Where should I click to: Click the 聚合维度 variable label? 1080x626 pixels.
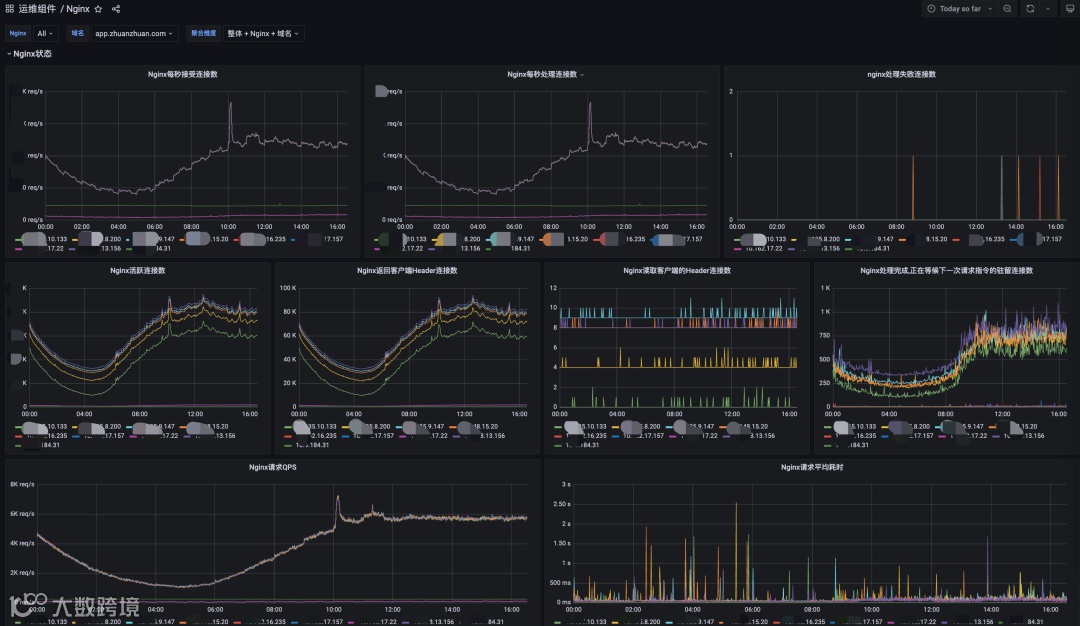coord(203,33)
